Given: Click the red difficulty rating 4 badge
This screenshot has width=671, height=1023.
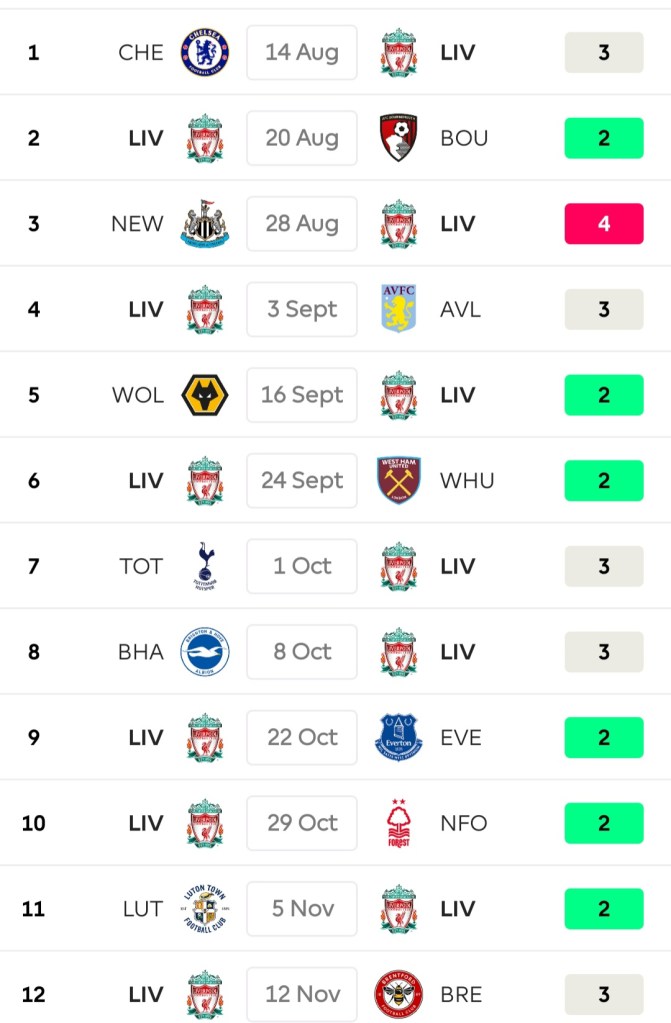Looking at the screenshot, I should (x=603, y=223).
